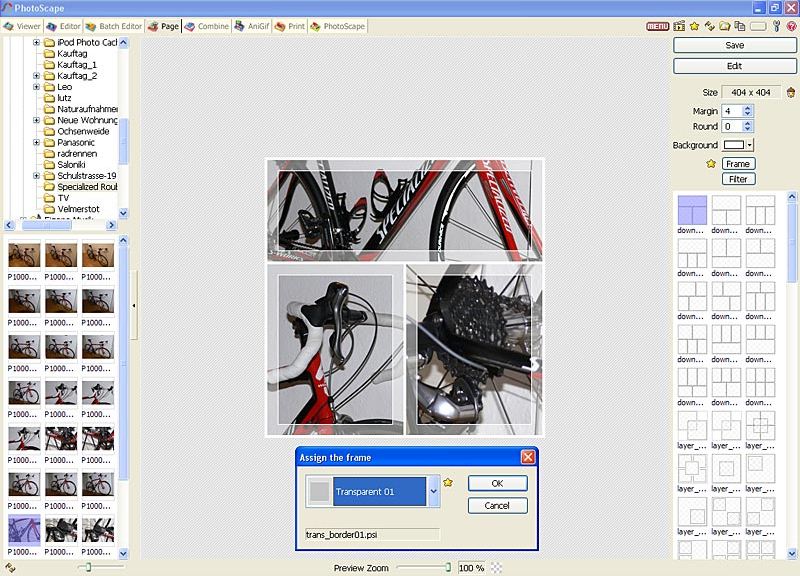Click the folder tree scroll-right arrow

[x=111, y=225]
